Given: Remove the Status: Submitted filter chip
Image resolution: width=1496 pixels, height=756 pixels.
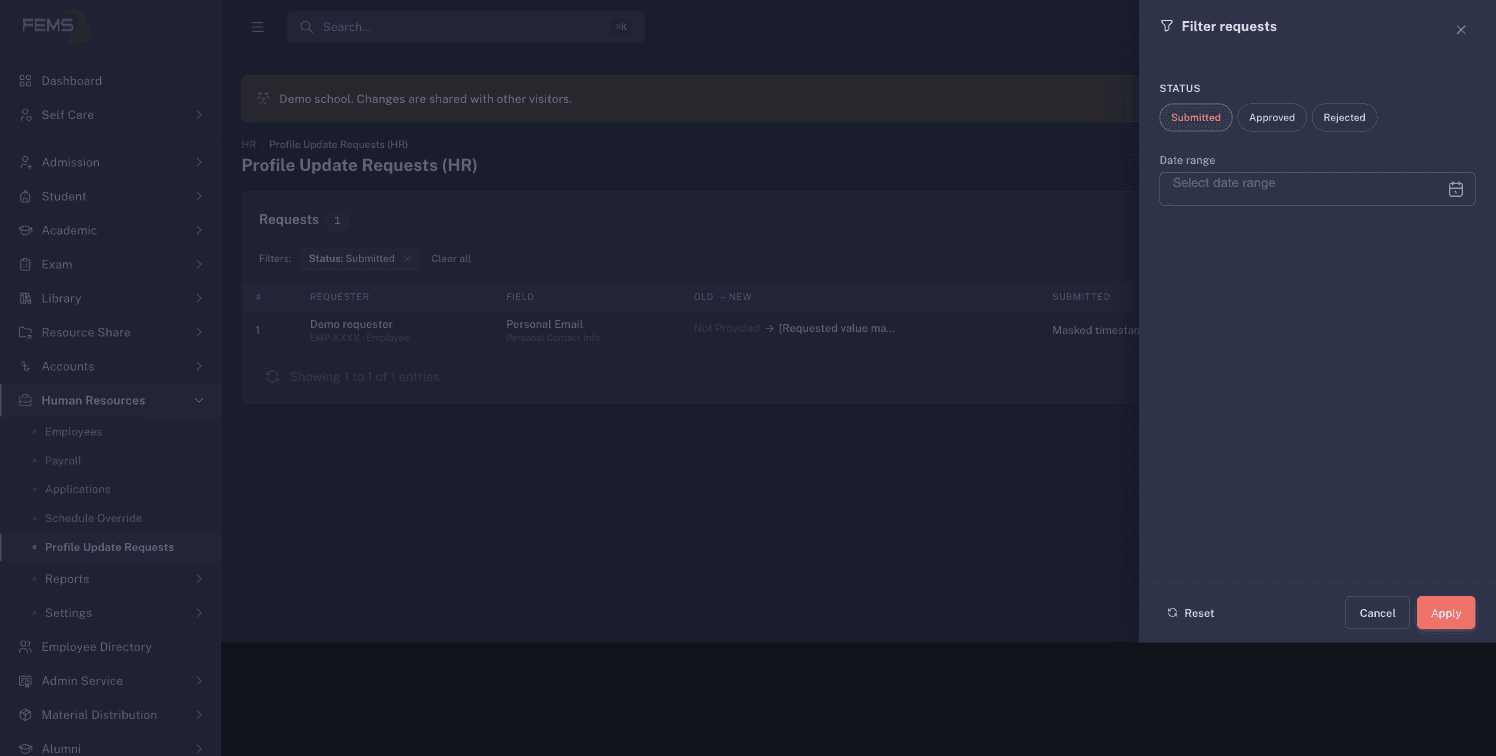Looking at the screenshot, I should click(407, 259).
